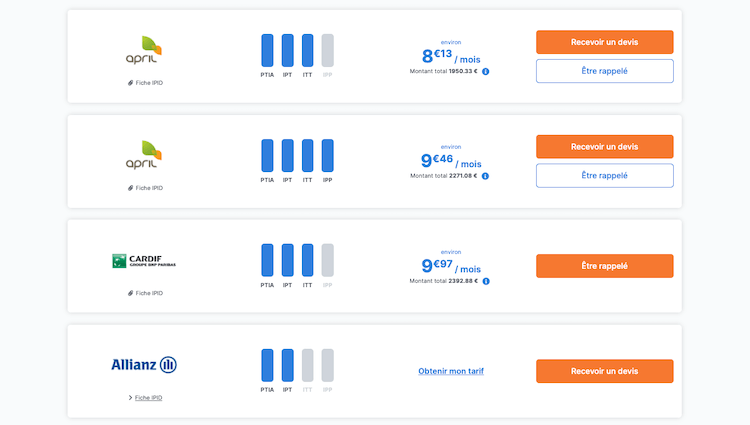750x425 pixels.
Task: Click info icon next to 1950.33 € total
Action: [x=485, y=72]
